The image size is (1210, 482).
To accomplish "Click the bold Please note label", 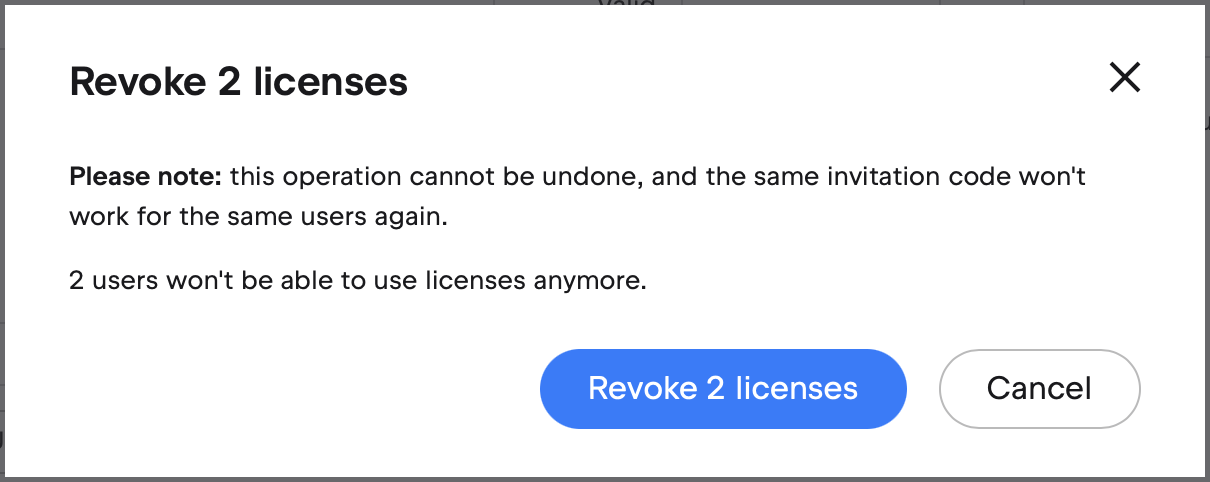I will pyautogui.click(x=146, y=179).
